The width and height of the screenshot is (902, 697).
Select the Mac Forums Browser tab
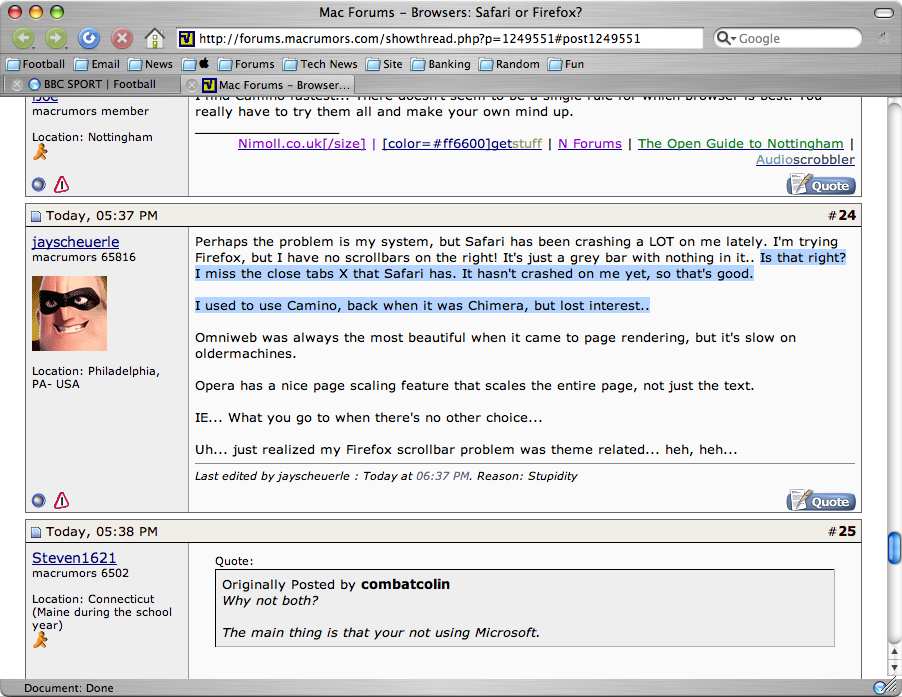tap(276, 85)
